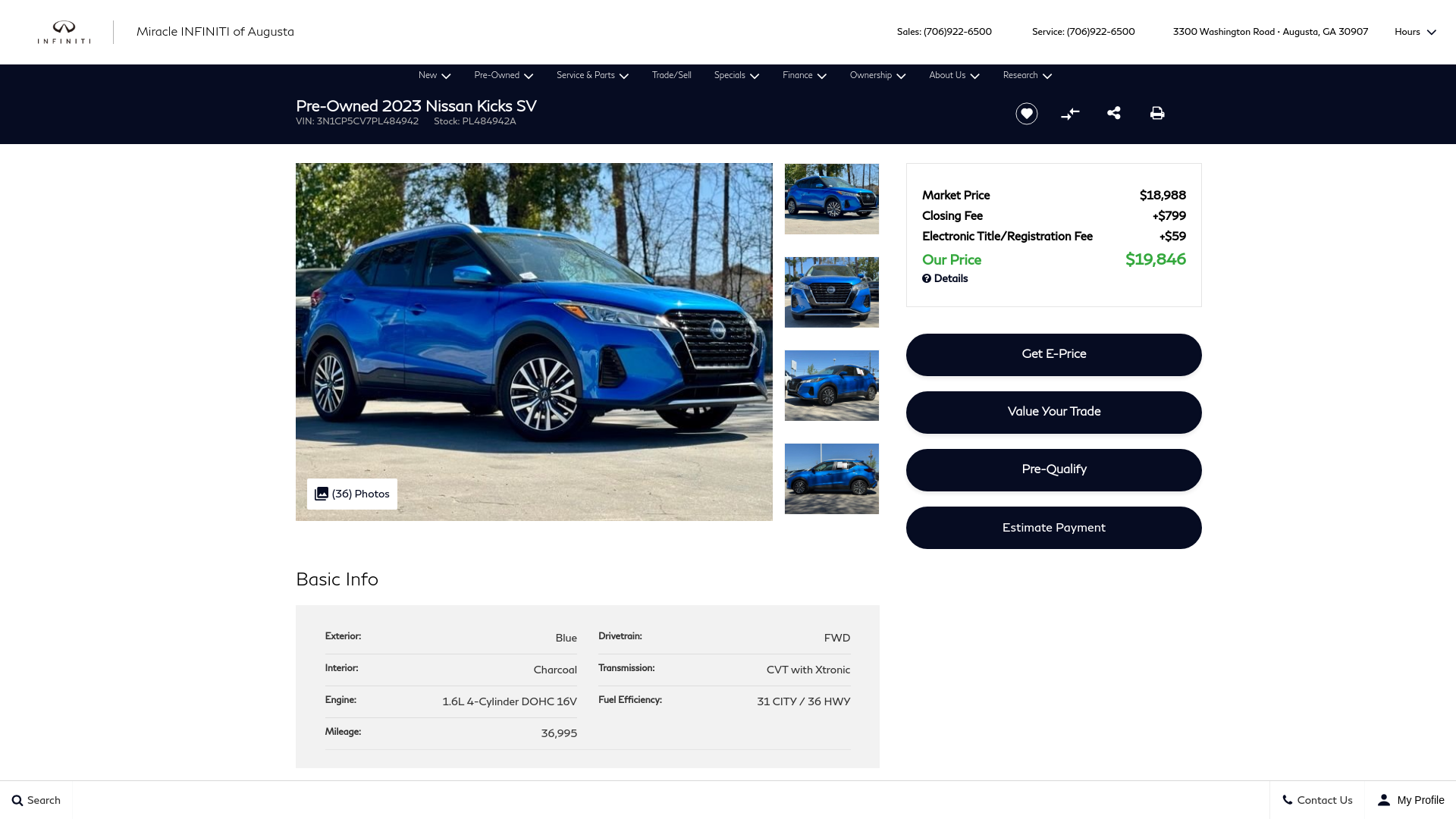Click the INFINITI logo
The width and height of the screenshot is (1456, 819).
(x=64, y=32)
